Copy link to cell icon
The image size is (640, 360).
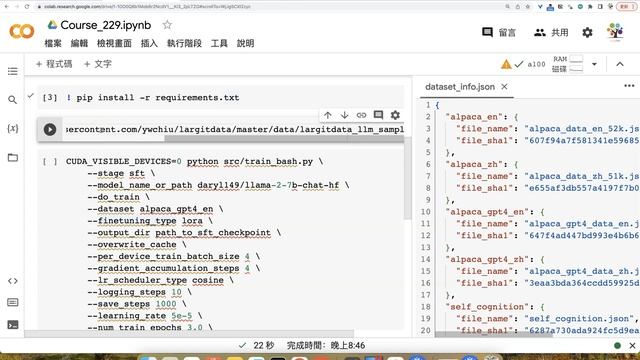pyautogui.click(x=361, y=115)
